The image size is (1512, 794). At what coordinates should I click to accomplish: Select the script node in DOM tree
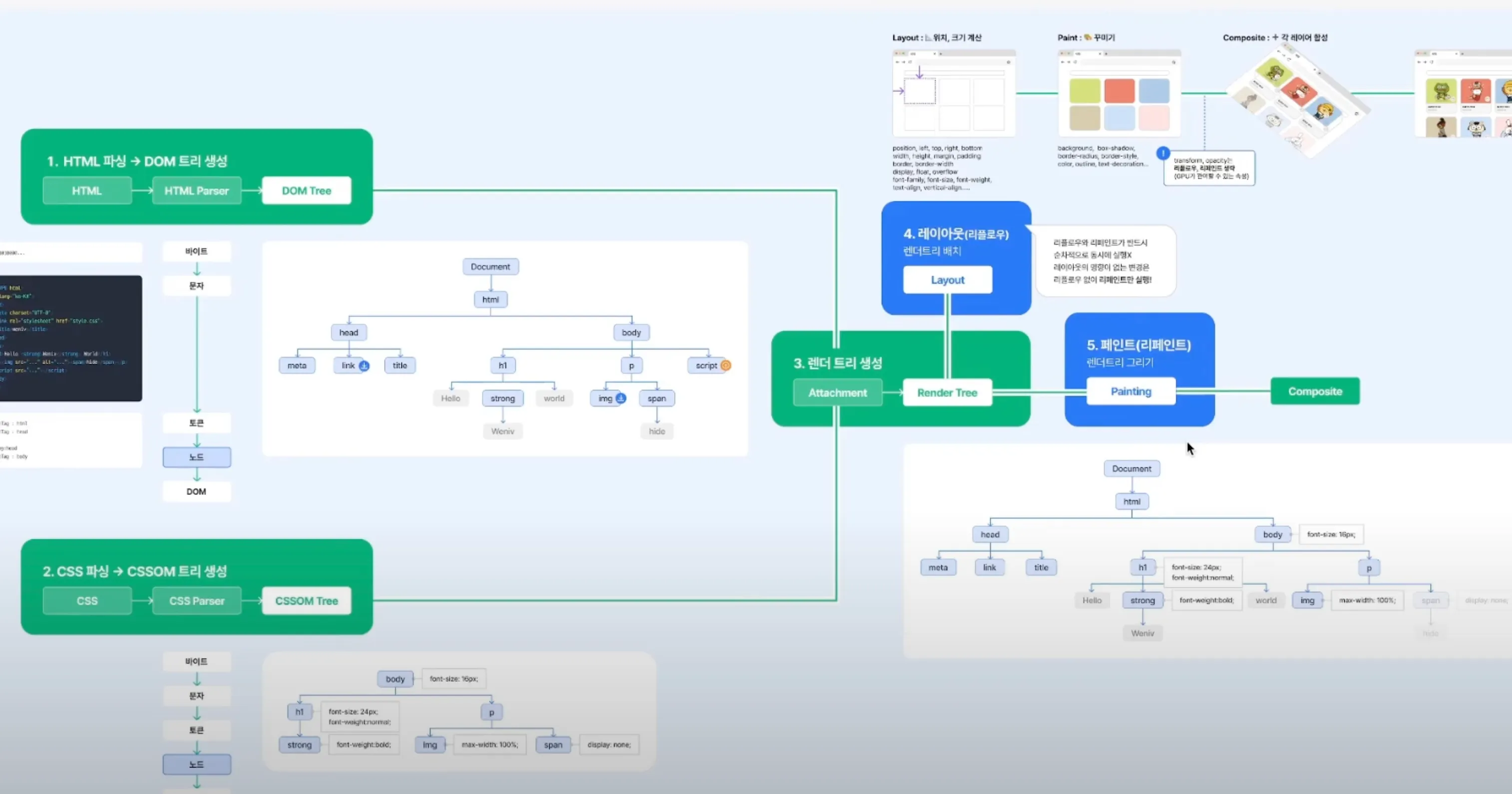[x=706, y=366]
